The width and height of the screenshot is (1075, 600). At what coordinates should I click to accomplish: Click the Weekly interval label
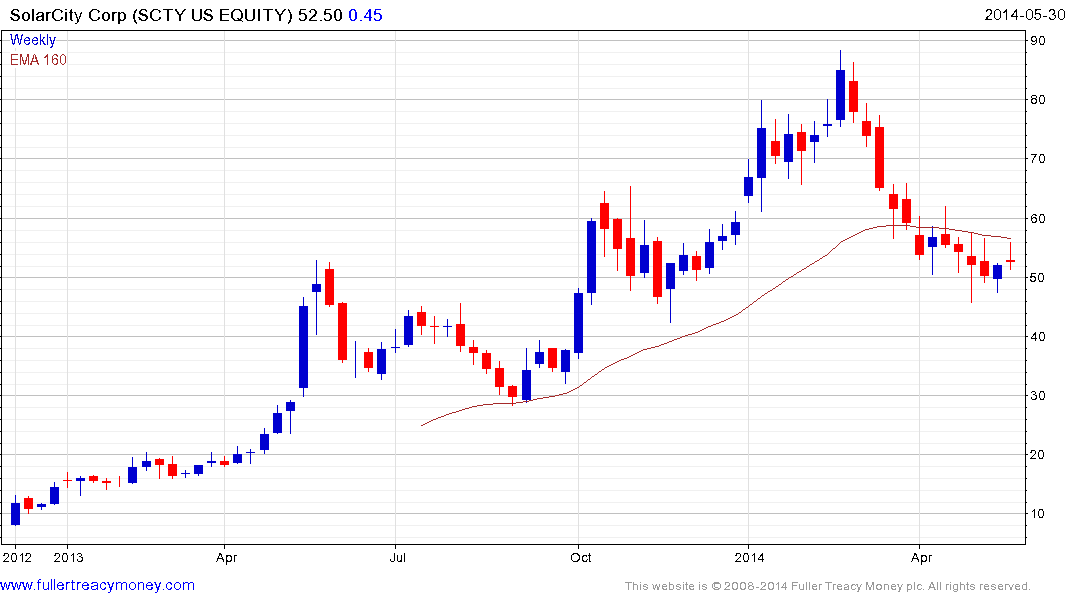click(32, 40)
